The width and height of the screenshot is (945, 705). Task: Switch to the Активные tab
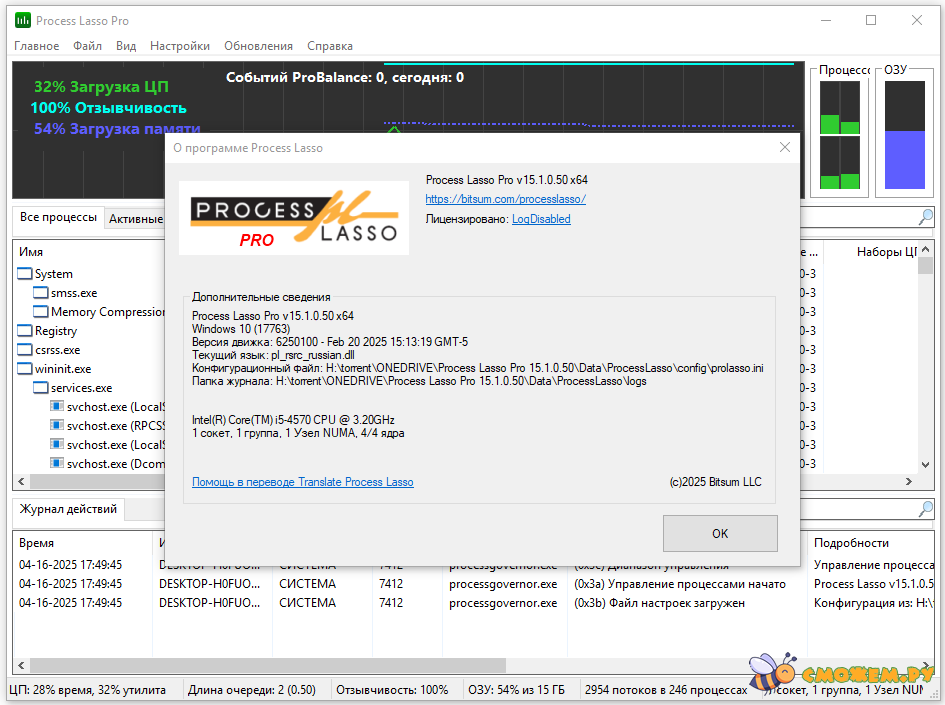pos(136,219)
